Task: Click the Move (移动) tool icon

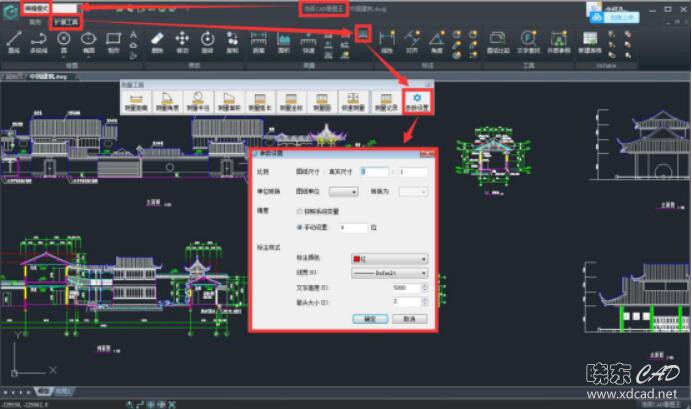Action: (182, 40)
